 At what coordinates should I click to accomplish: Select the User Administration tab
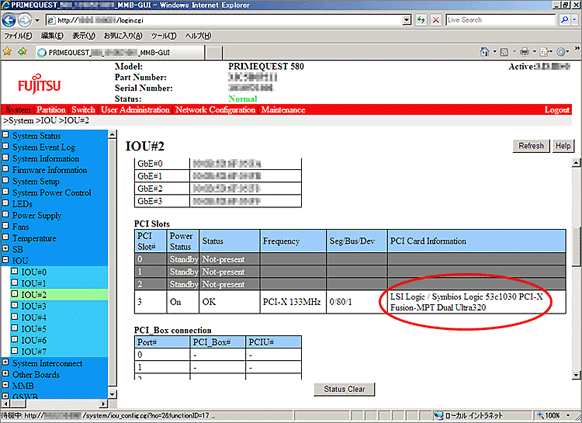pos(135,109)
